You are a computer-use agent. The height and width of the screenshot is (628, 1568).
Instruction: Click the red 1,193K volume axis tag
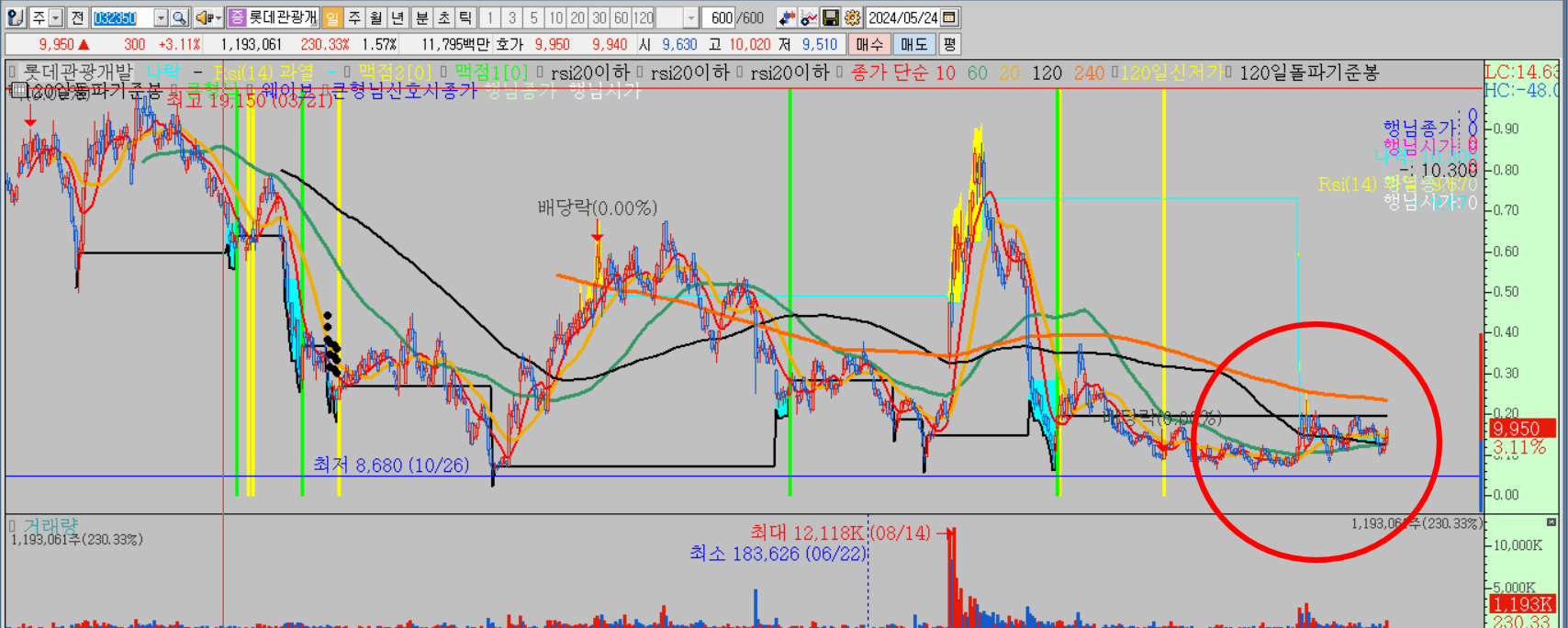pyautogui.click(x=1522, y=604)
